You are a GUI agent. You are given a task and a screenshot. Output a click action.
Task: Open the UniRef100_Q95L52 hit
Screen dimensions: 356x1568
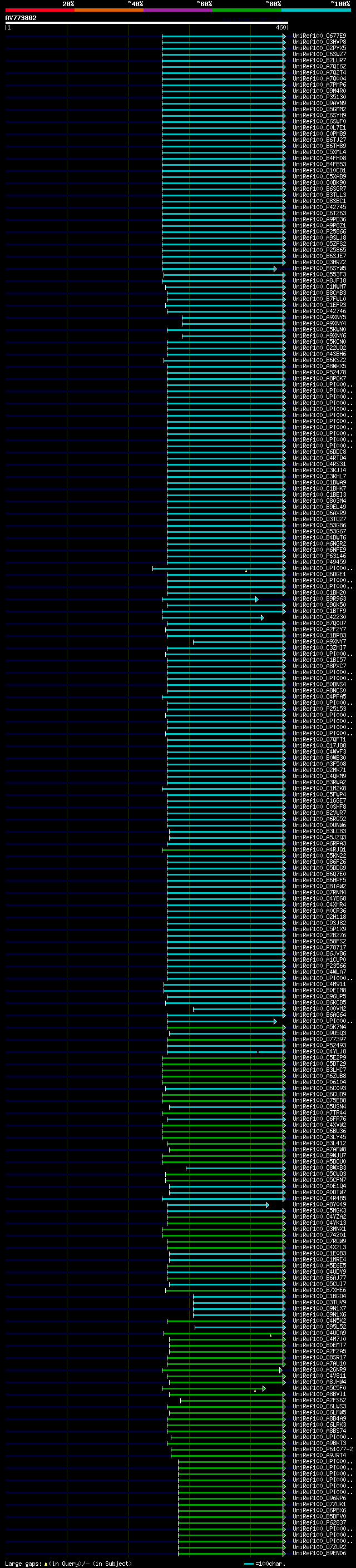[319, 1327]
